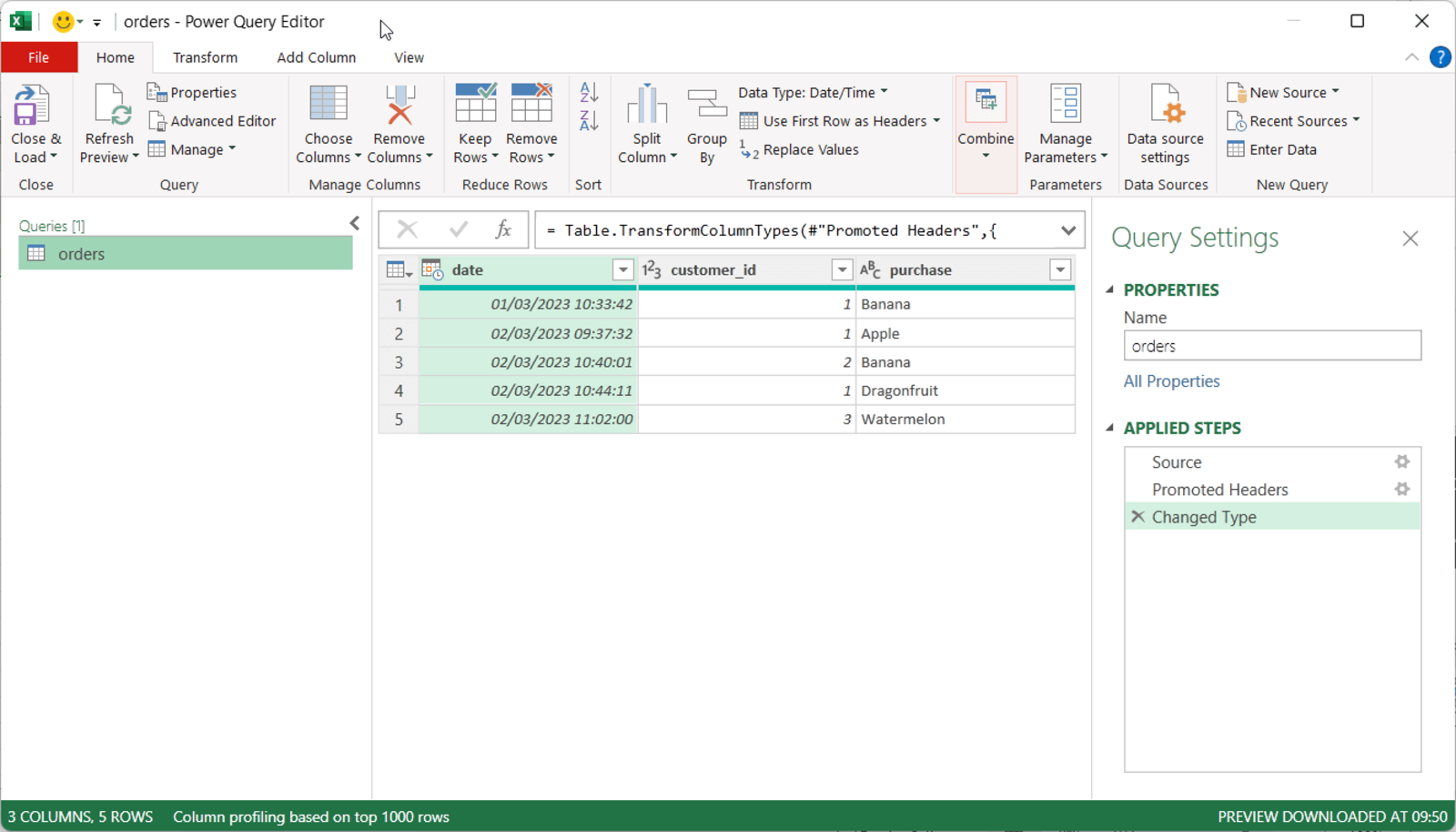The height and width of the screenshot is (832, 1456).
Task: Open query Properties
Action: click(192, 92)
